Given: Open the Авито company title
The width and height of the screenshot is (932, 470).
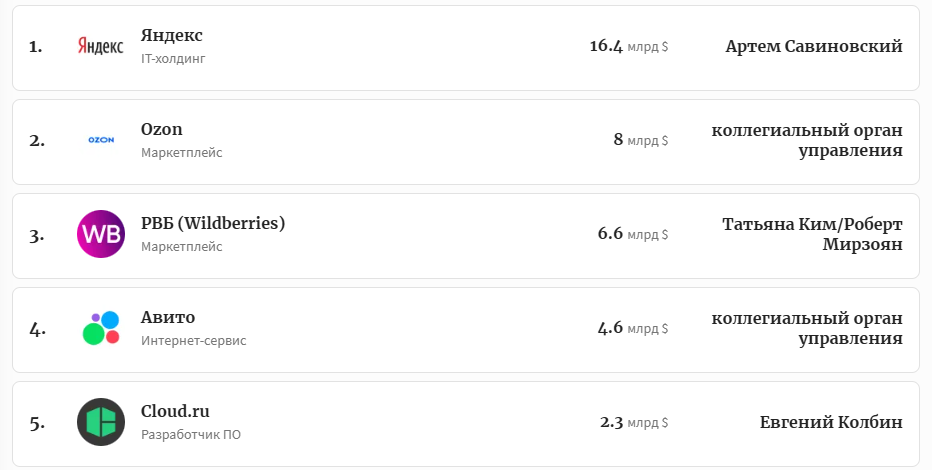Looking at the screenshot, I should pyautogui.click(x=168, y=318).
